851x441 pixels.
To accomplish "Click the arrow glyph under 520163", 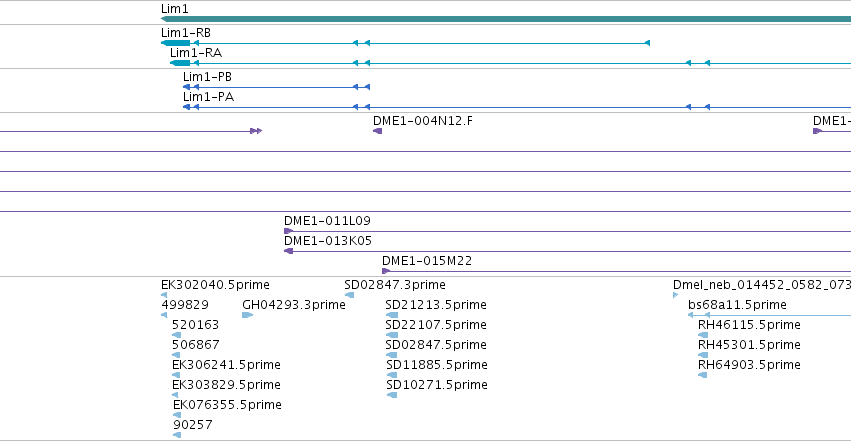I will [x=176, y=335].
